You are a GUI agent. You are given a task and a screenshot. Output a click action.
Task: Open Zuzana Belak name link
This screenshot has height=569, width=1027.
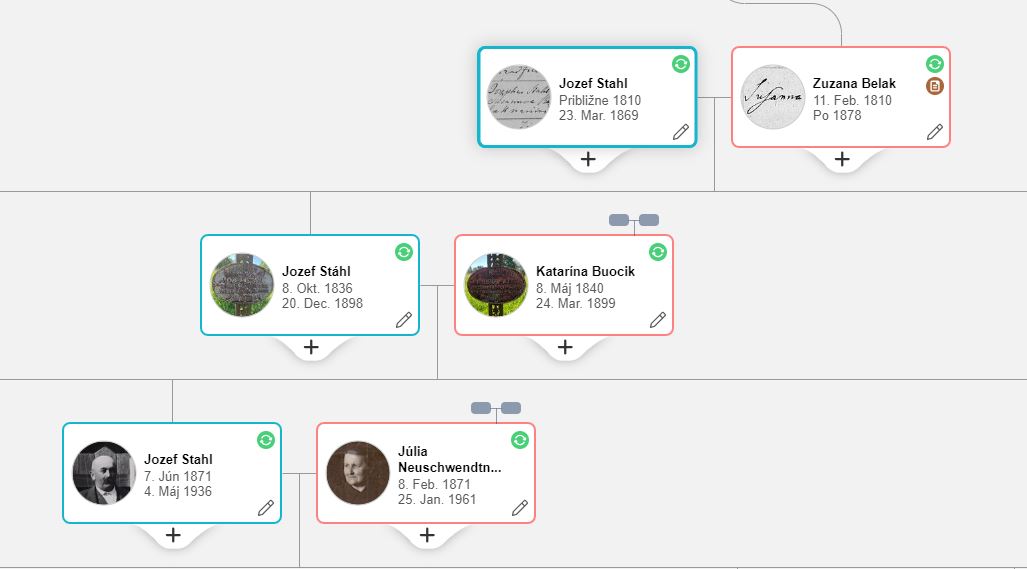[854, 84]
